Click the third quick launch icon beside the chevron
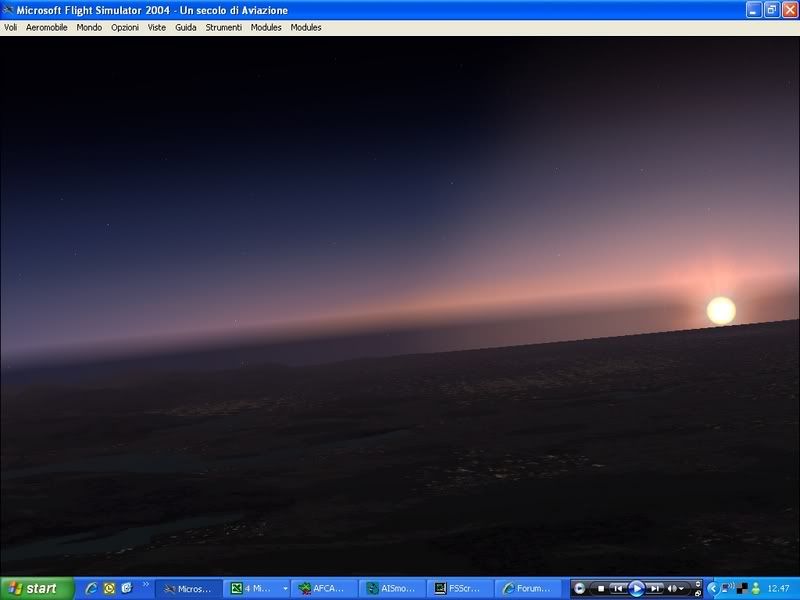The height and width of the screenshot is (600, 800). (x=127, y=589)
